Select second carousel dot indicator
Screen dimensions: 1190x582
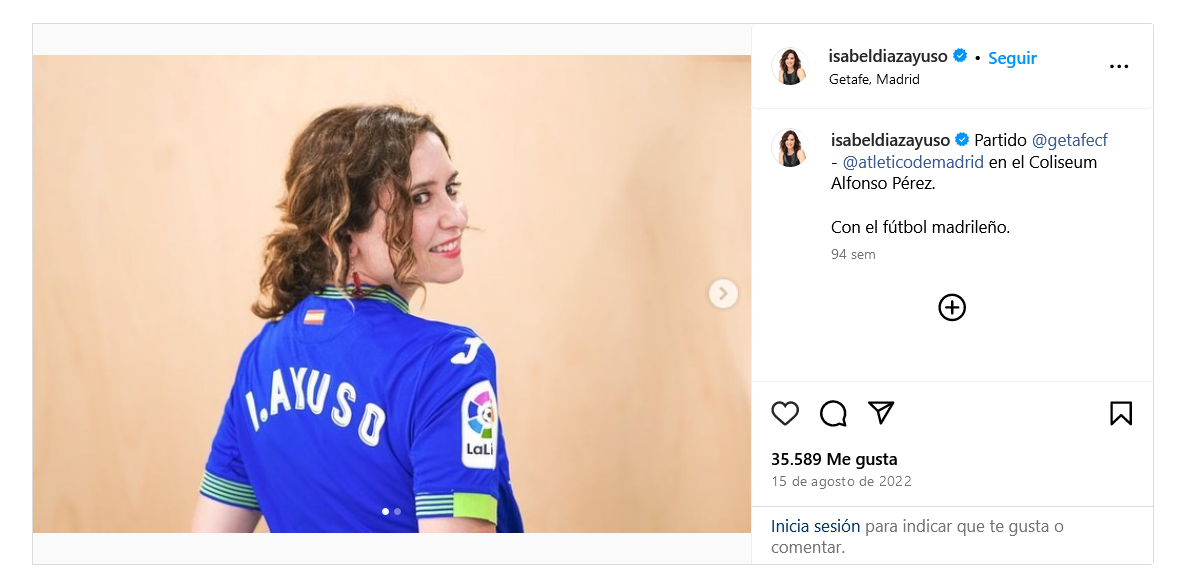click(397, 511)
